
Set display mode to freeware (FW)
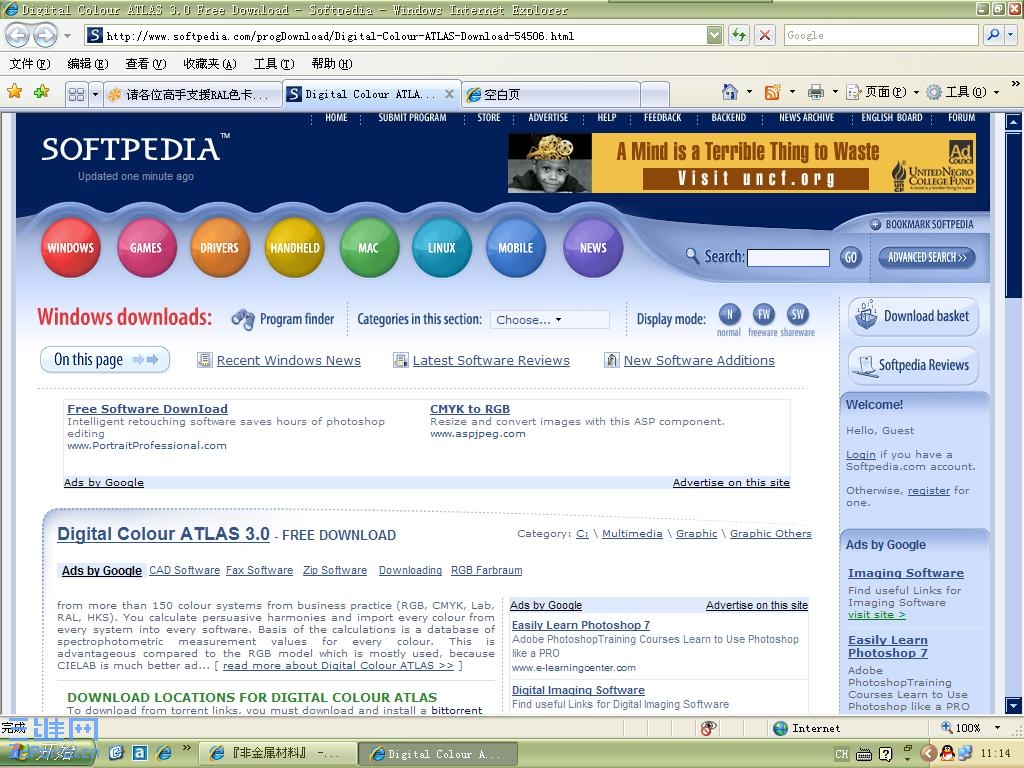coord(763,315)
